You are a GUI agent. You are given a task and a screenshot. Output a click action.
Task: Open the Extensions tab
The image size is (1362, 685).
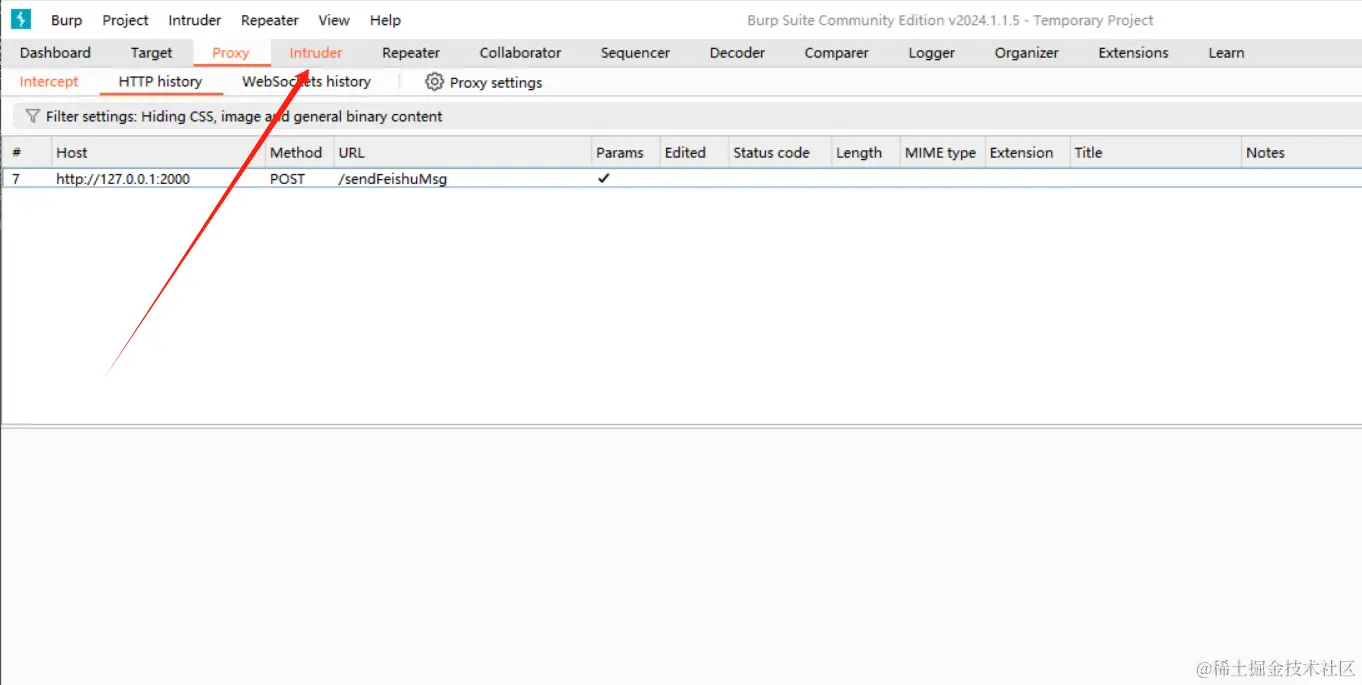tap(1133, 53)
